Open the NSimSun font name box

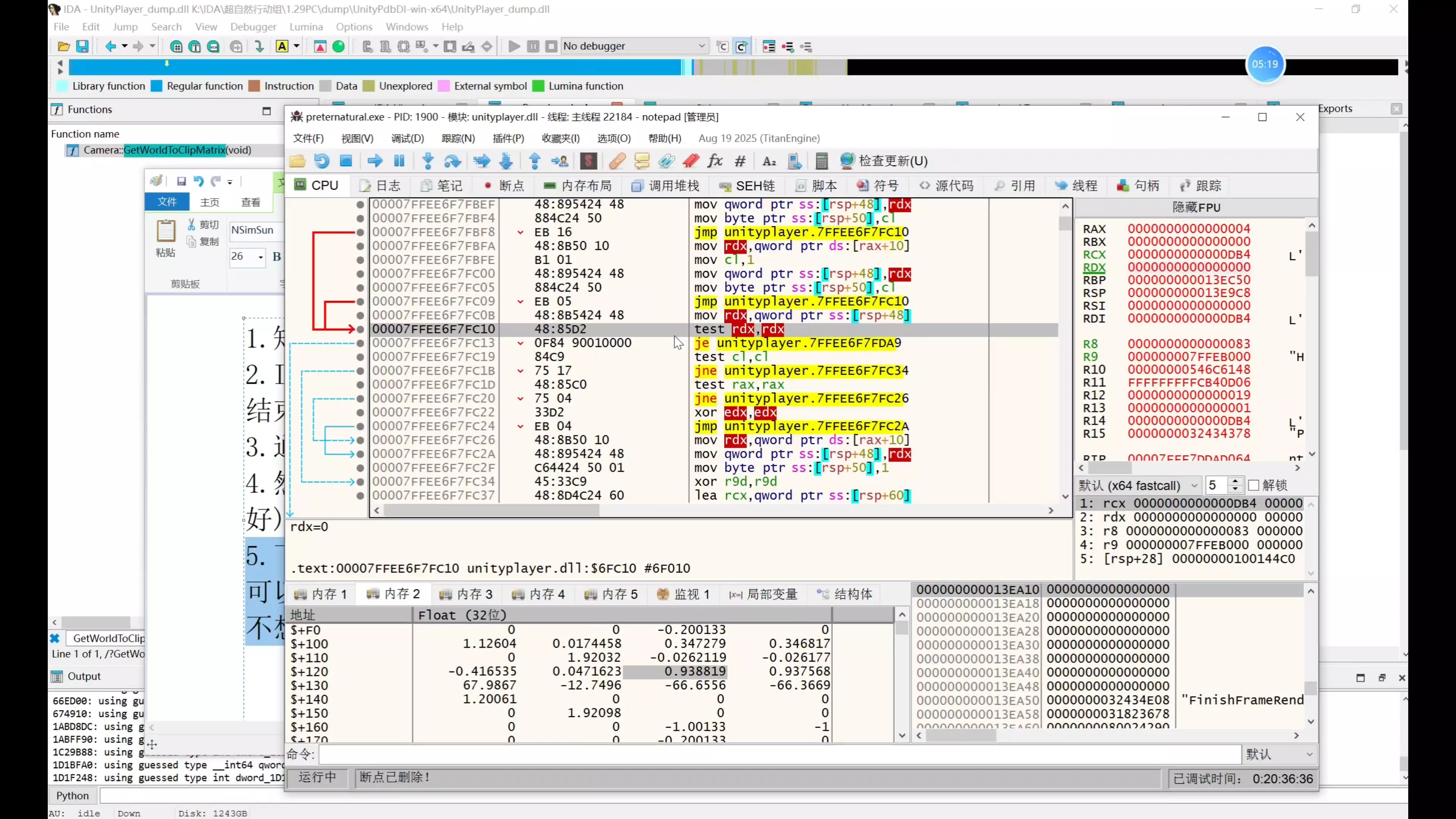[256, 230]
